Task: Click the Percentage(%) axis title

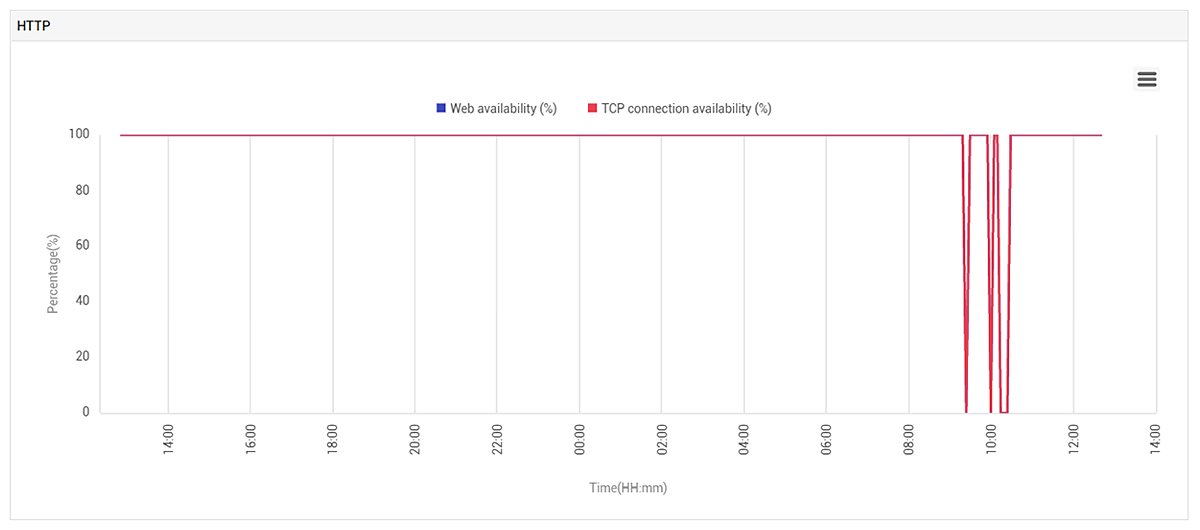Action: point(53,274)
